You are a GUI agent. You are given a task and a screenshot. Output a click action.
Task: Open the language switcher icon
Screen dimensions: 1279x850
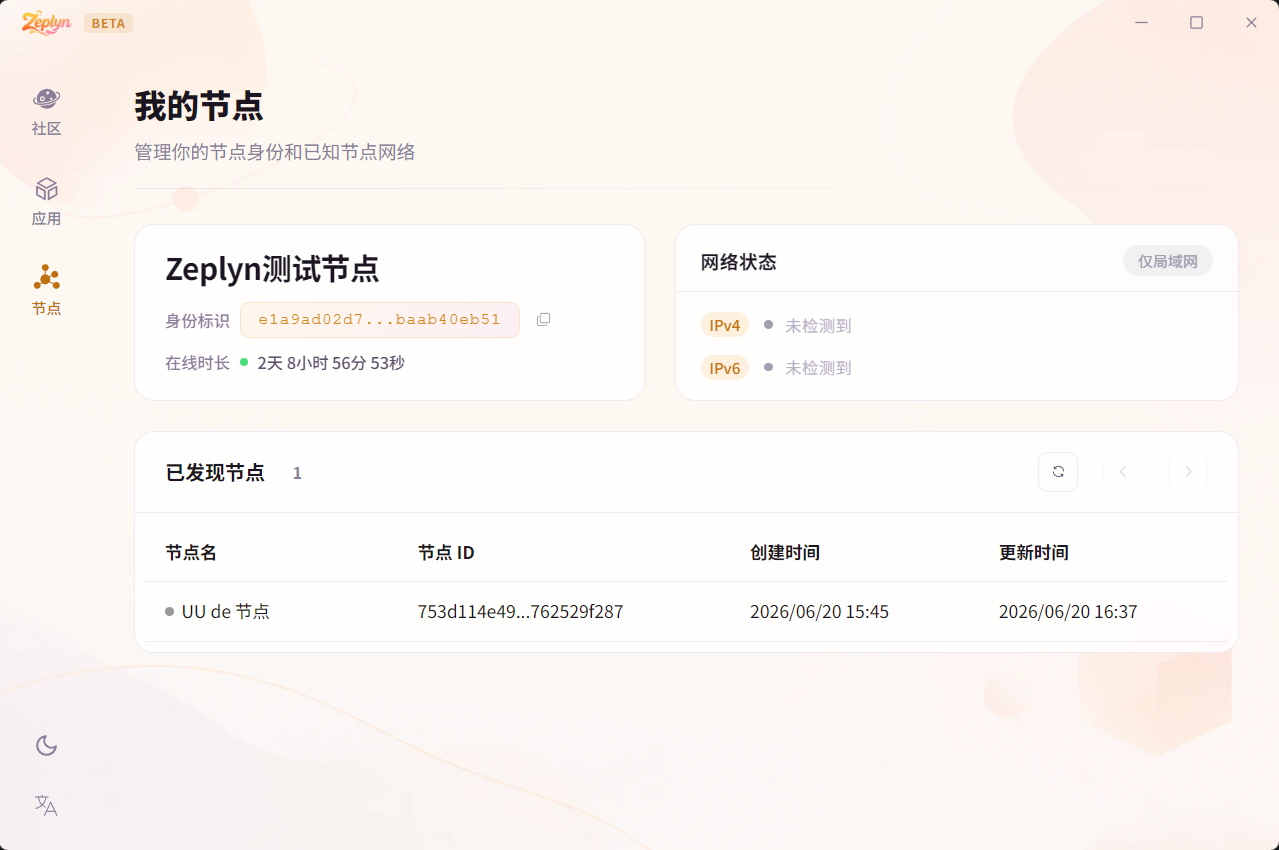(46, 805)
